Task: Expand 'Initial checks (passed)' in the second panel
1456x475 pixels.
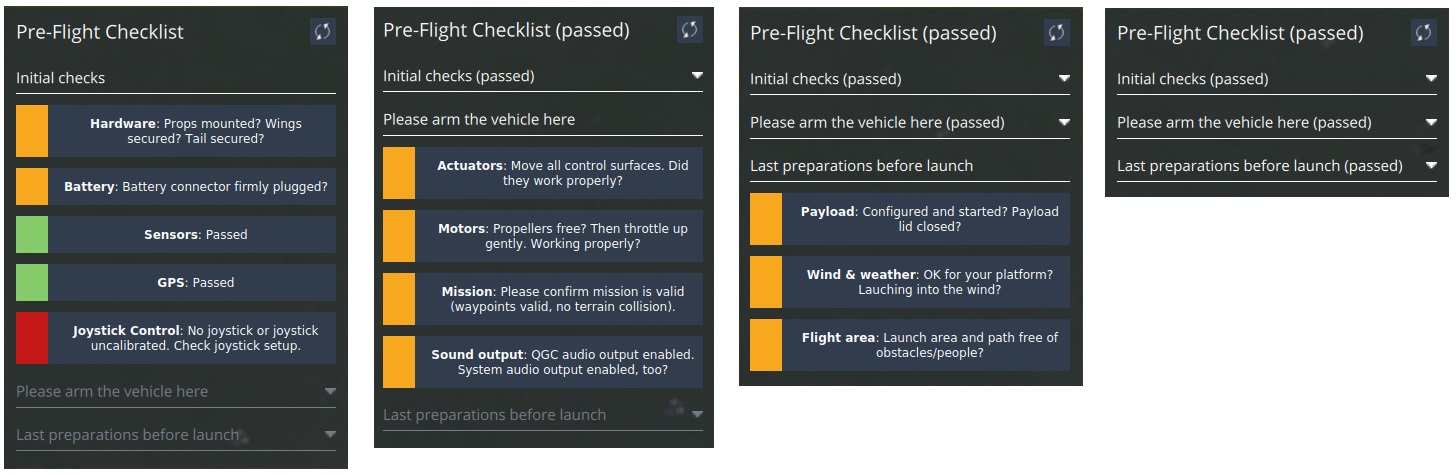Action: 543,76
